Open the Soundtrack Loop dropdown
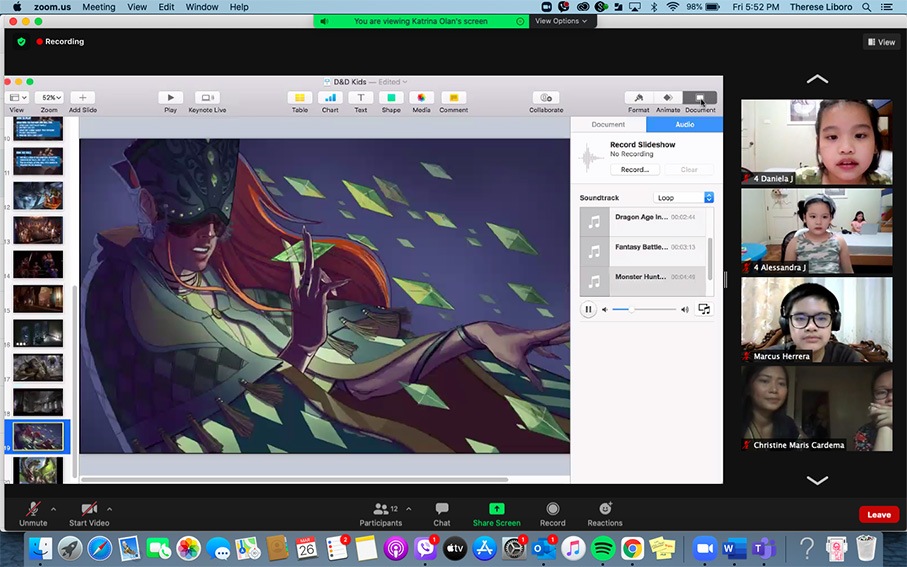This screenshot has width=907, height=567. pyautogui.click(x=683, y=197)
